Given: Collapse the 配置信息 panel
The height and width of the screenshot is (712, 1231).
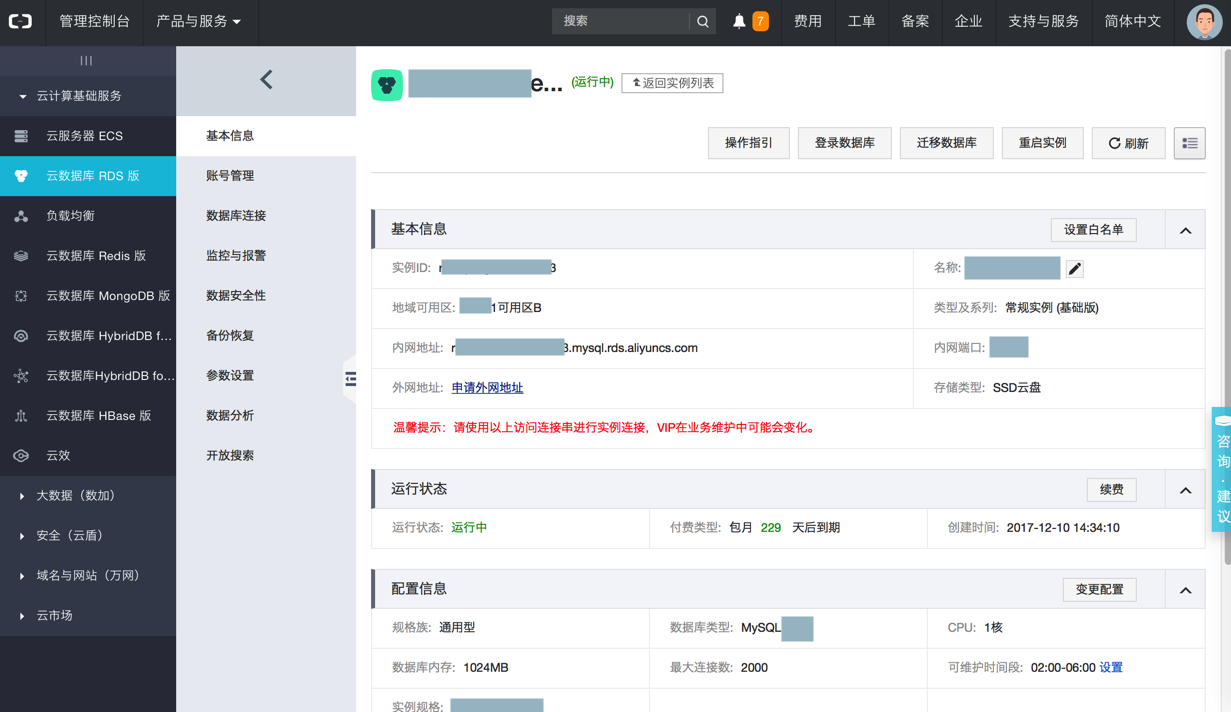Looking at the screenshot, I should [1185, 590].
